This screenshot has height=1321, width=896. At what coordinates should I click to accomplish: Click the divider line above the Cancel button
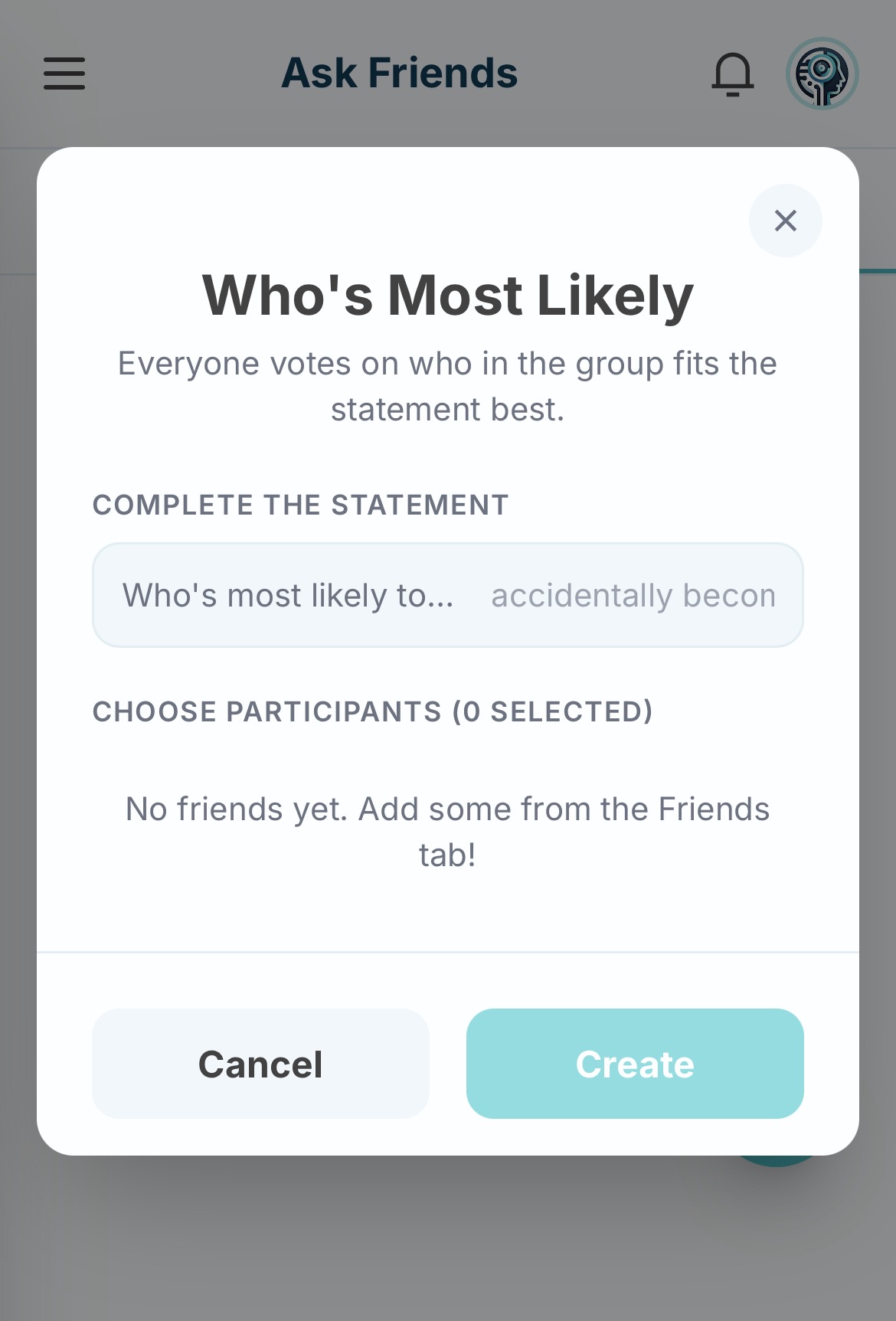(447, 952)
